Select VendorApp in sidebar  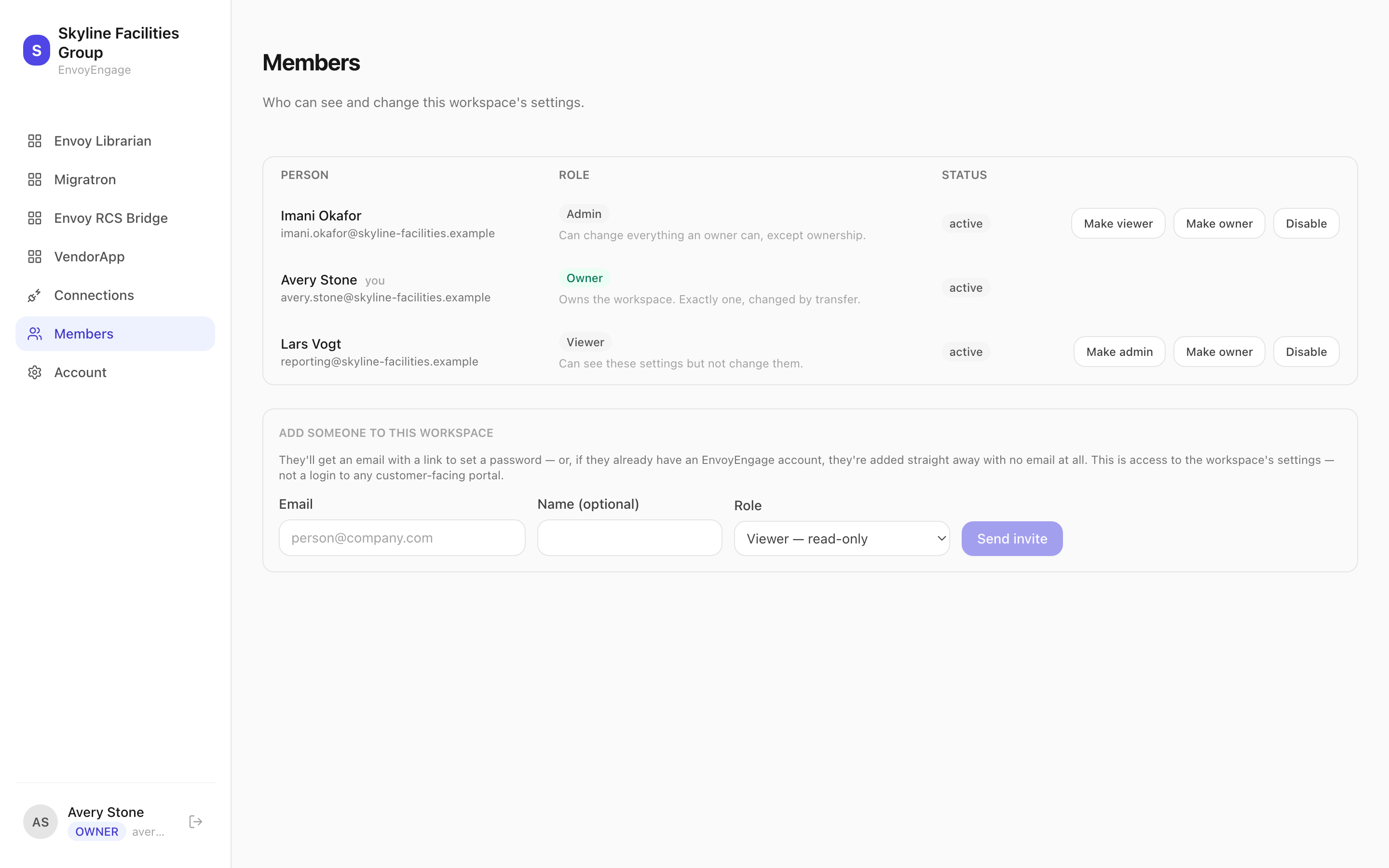tap(115, 257)
